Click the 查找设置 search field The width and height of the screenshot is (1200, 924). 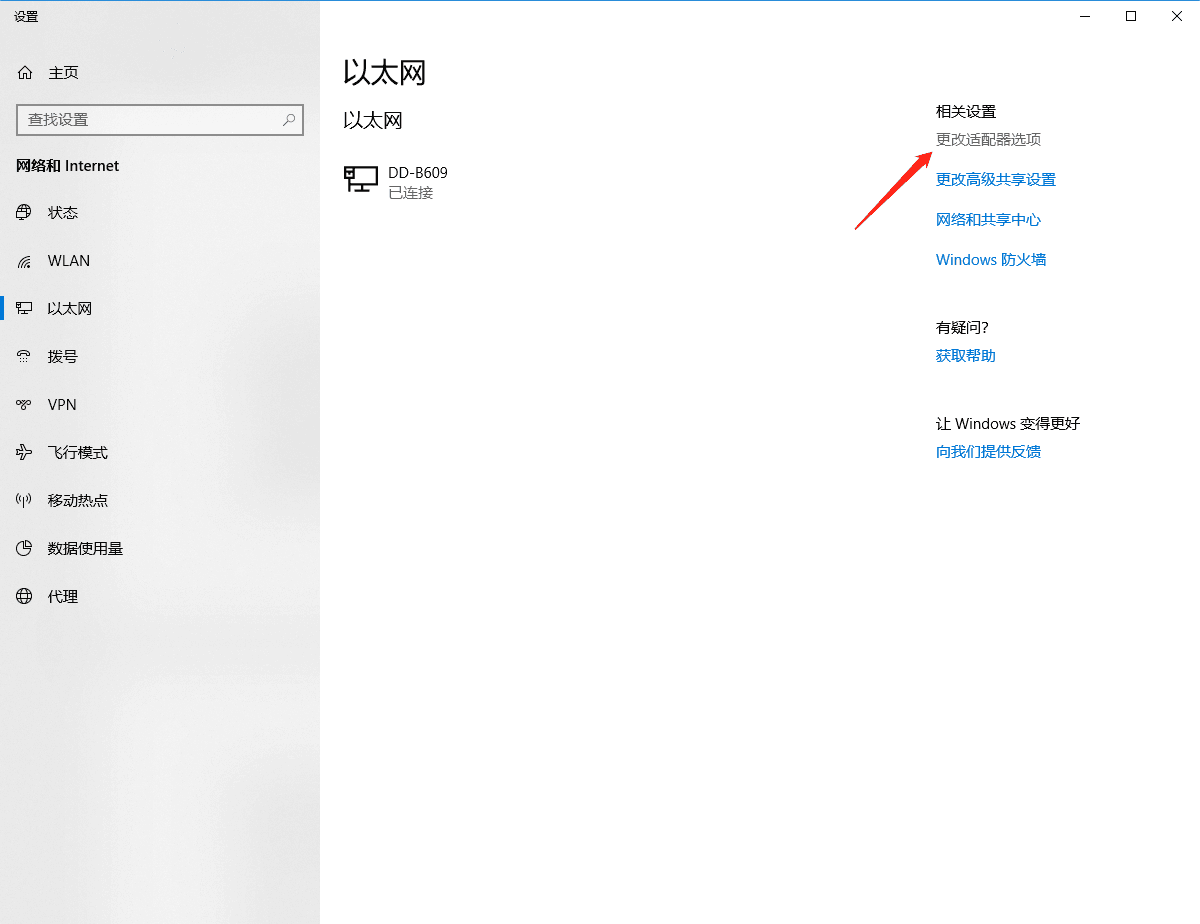(x=160, y=119)
